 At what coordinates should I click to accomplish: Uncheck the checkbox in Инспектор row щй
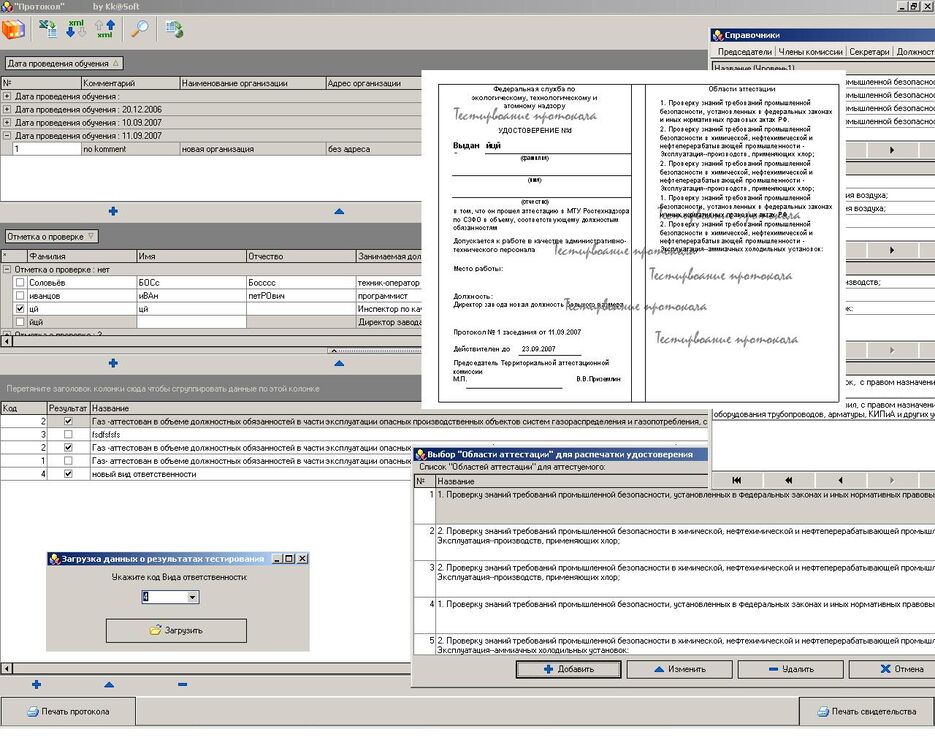tap(20, 308)
